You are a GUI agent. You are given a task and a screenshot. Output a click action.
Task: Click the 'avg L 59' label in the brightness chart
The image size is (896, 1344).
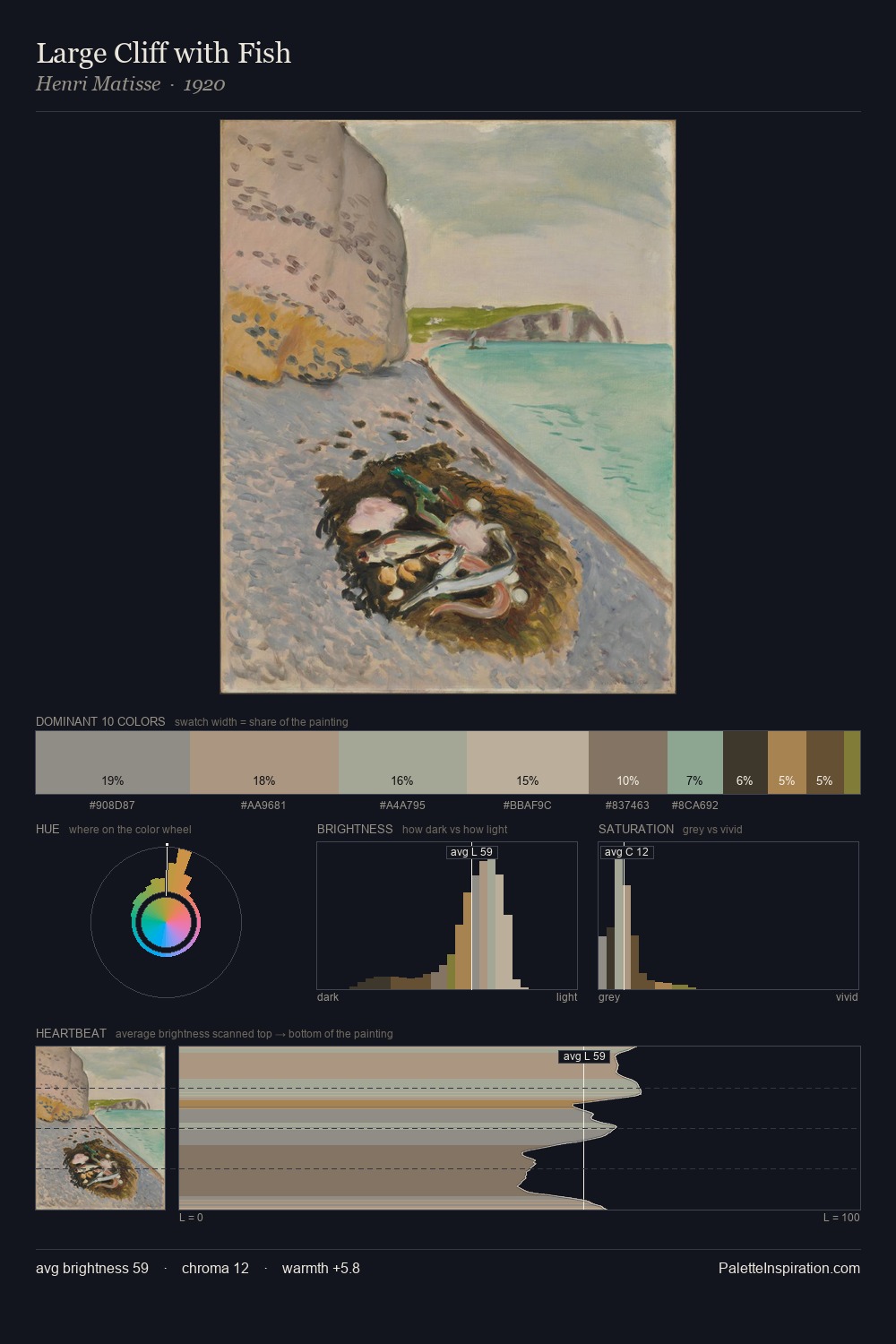pyautogui.click(x=471, y=852)
